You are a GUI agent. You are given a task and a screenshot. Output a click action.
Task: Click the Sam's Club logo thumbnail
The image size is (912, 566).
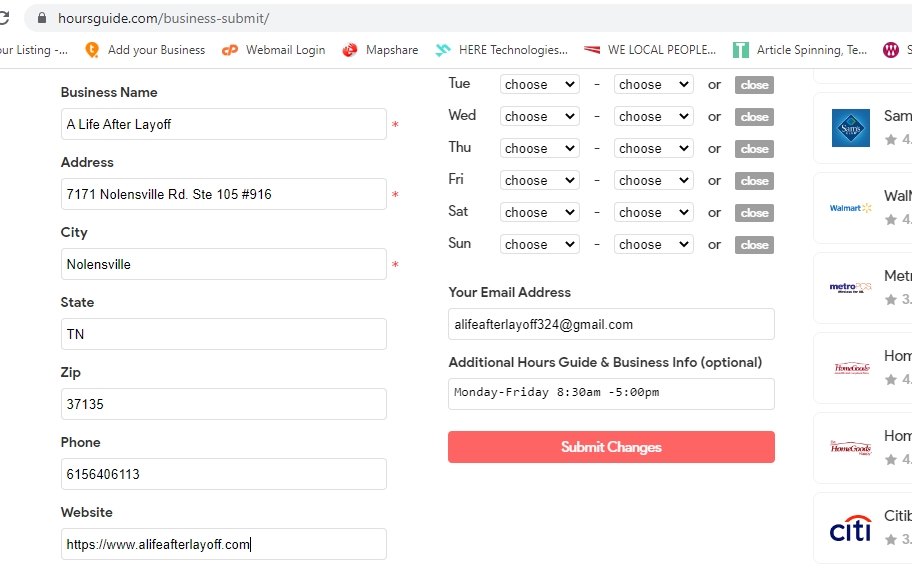point(850,128)
